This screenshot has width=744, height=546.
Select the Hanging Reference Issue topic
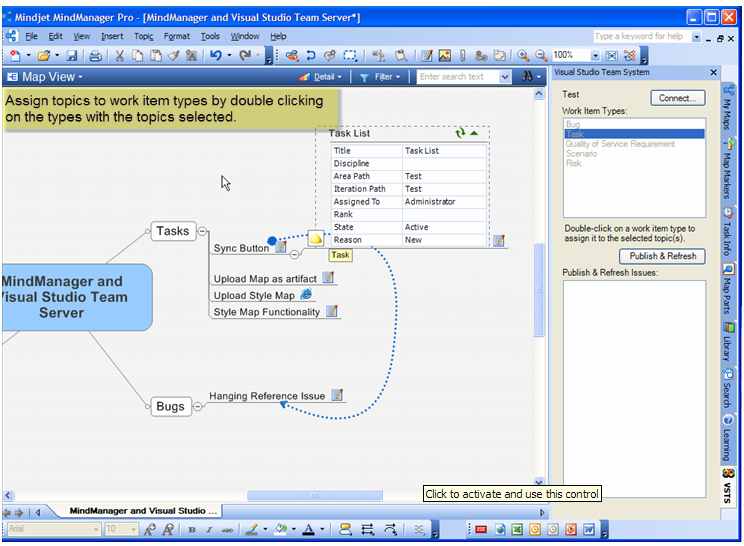point(267,396)
